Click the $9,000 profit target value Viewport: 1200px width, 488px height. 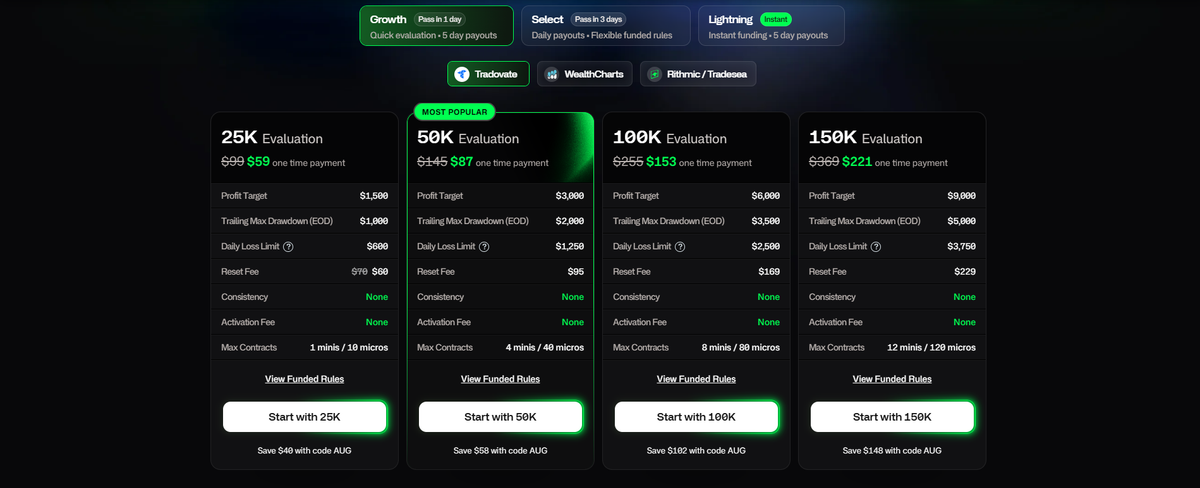[x=962, y=196]
